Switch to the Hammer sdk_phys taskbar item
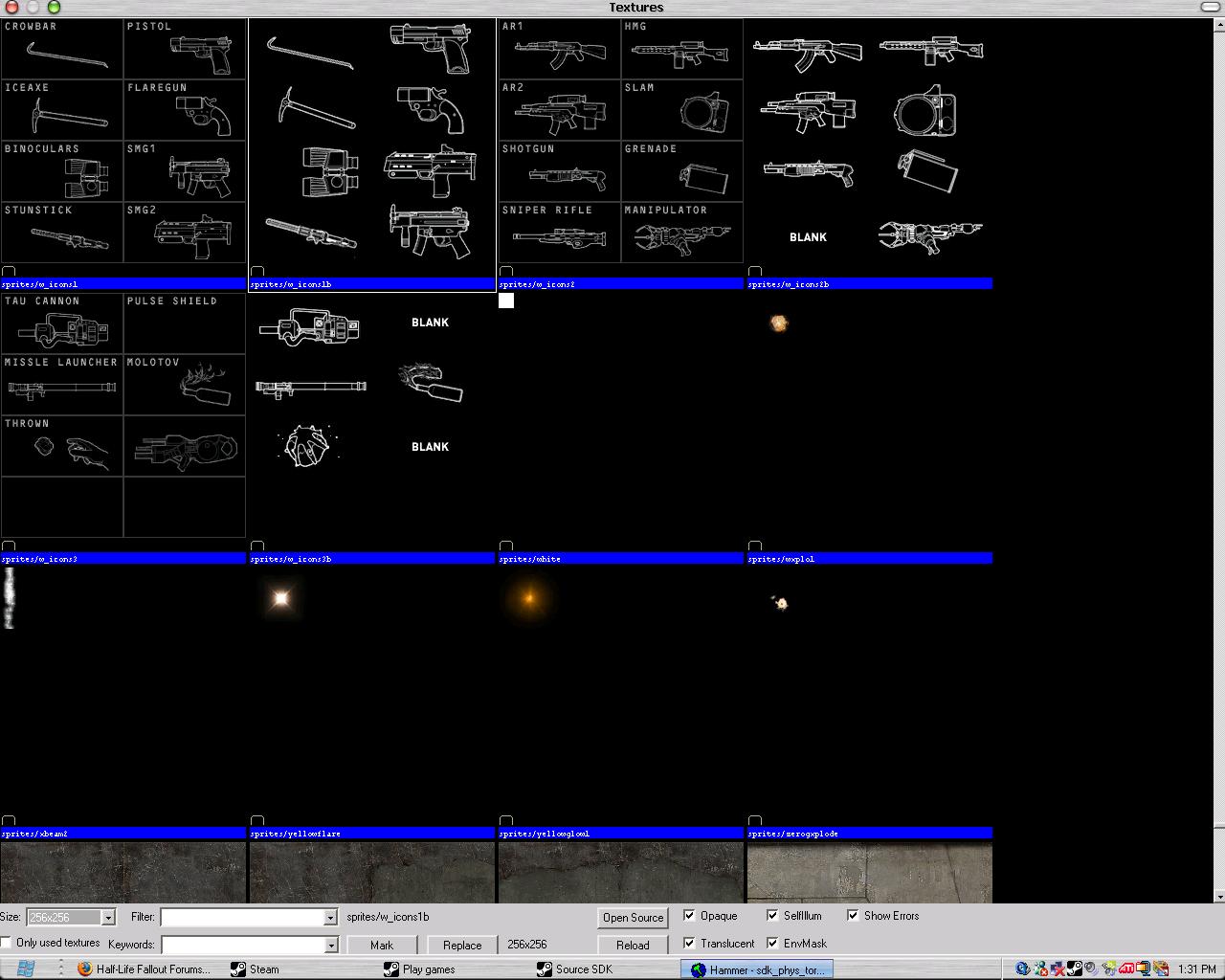The image size is (1225, 980). (757, 969)
